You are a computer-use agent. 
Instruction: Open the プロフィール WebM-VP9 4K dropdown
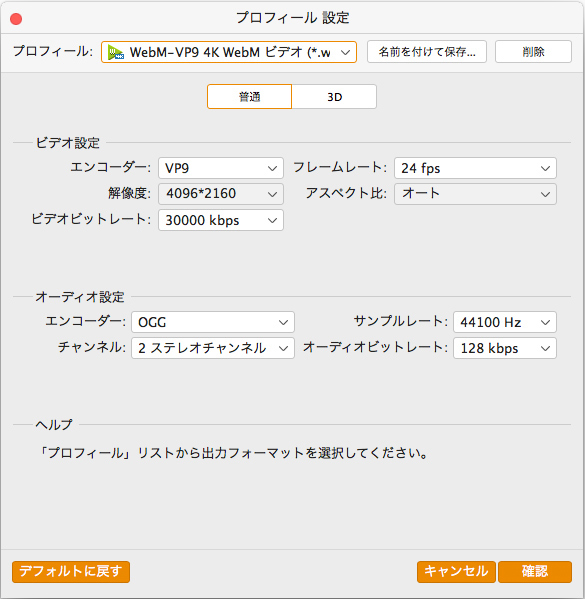click(228, 52)
